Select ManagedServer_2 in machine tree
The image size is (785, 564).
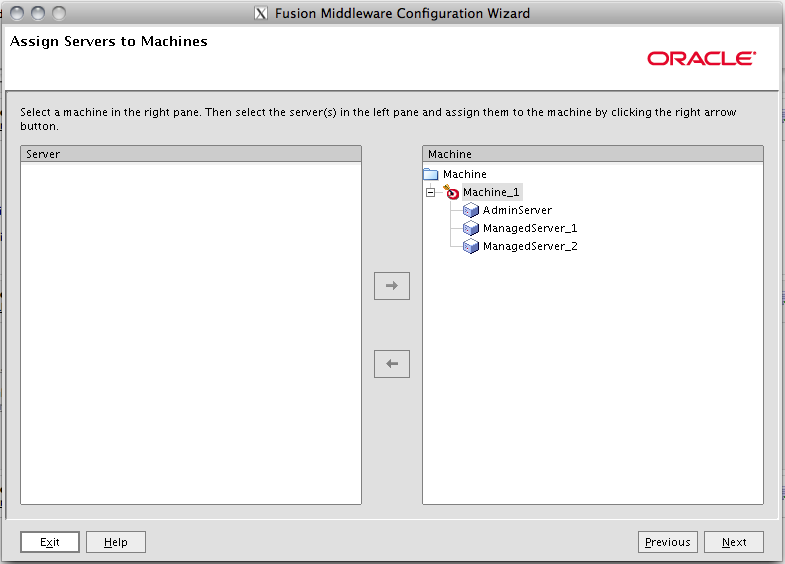(530, 246)
